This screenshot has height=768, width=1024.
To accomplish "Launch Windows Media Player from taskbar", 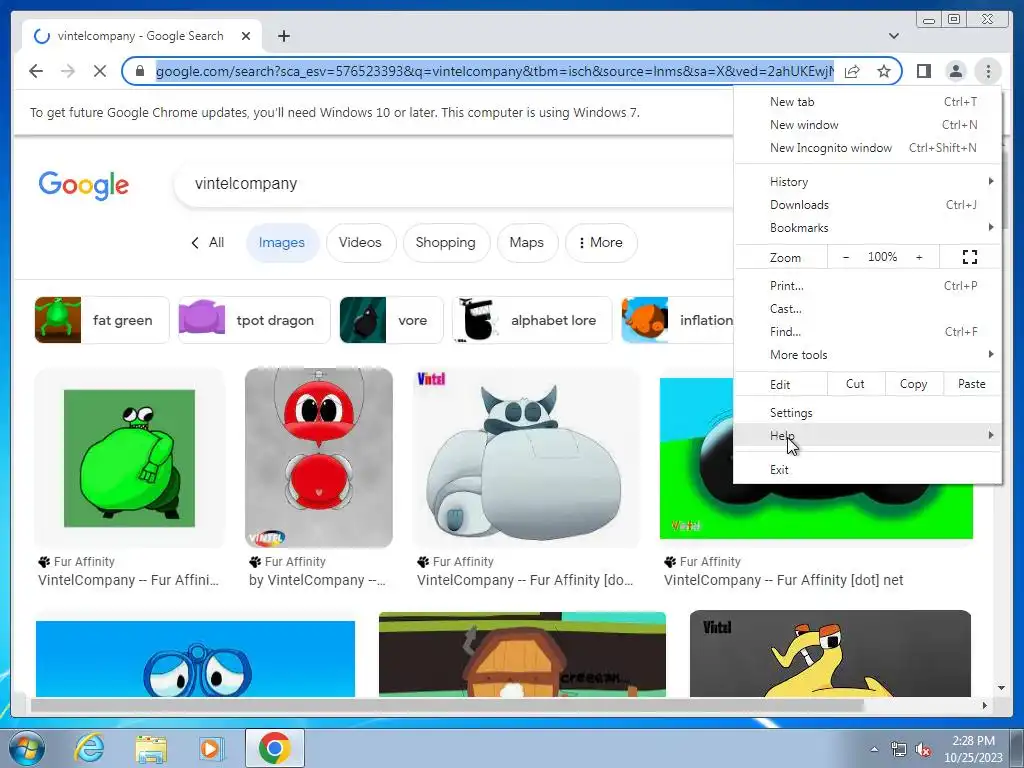I will (x=210, y=748).
